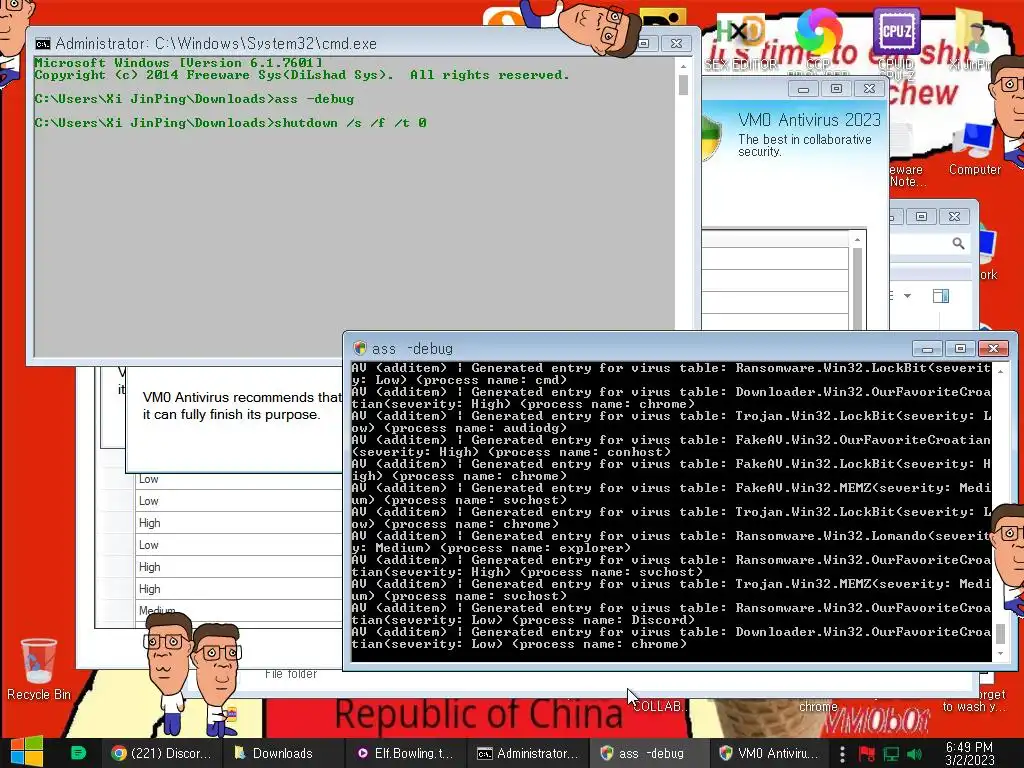This screenshot has height=768, width=1024.
Task: Minimize the ass -debug console window
Action: click(927, 348)
